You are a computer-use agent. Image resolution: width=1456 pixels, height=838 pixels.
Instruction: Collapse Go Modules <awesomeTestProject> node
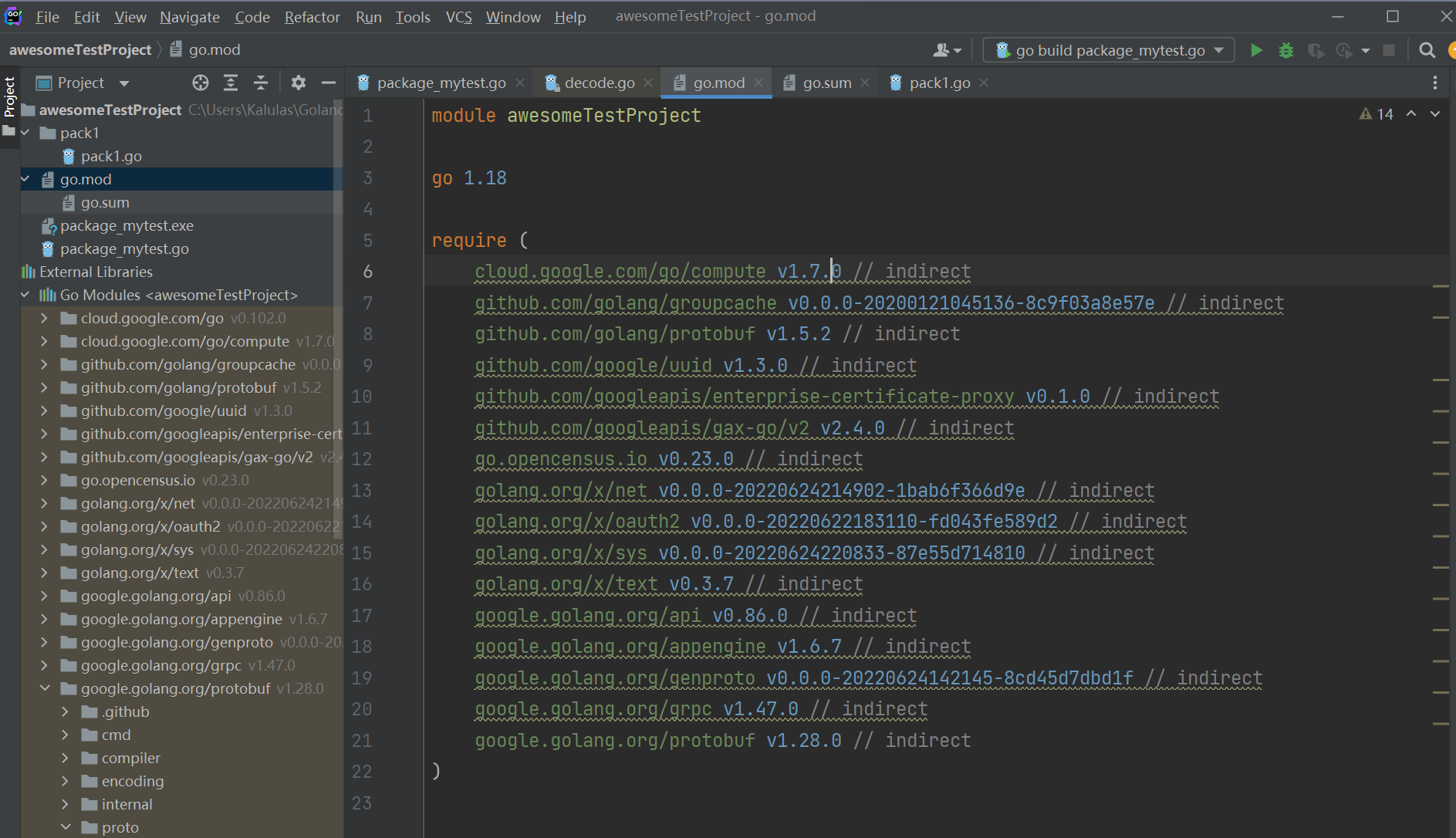click(25, 295)
